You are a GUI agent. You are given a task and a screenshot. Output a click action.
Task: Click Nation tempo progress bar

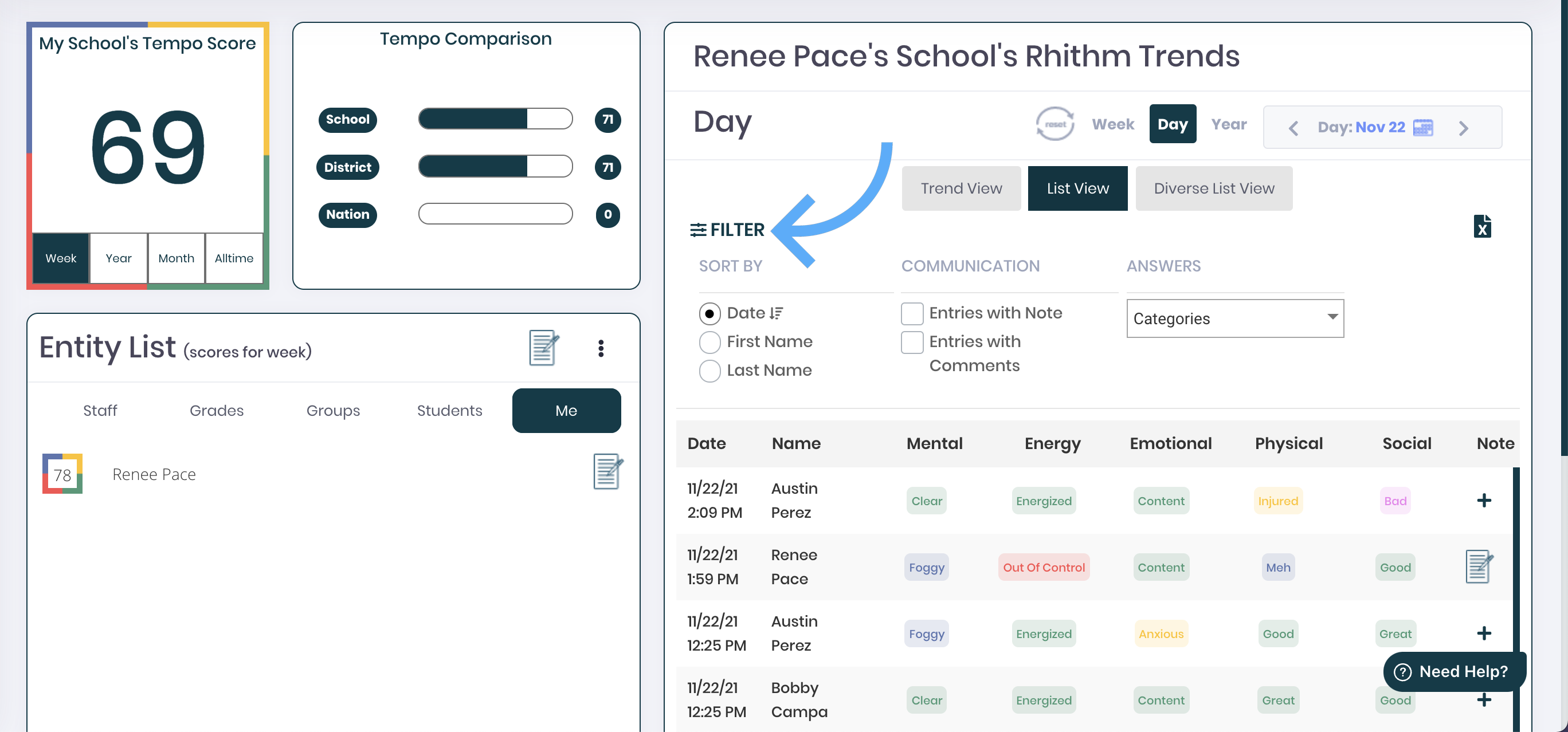(496, 214)
